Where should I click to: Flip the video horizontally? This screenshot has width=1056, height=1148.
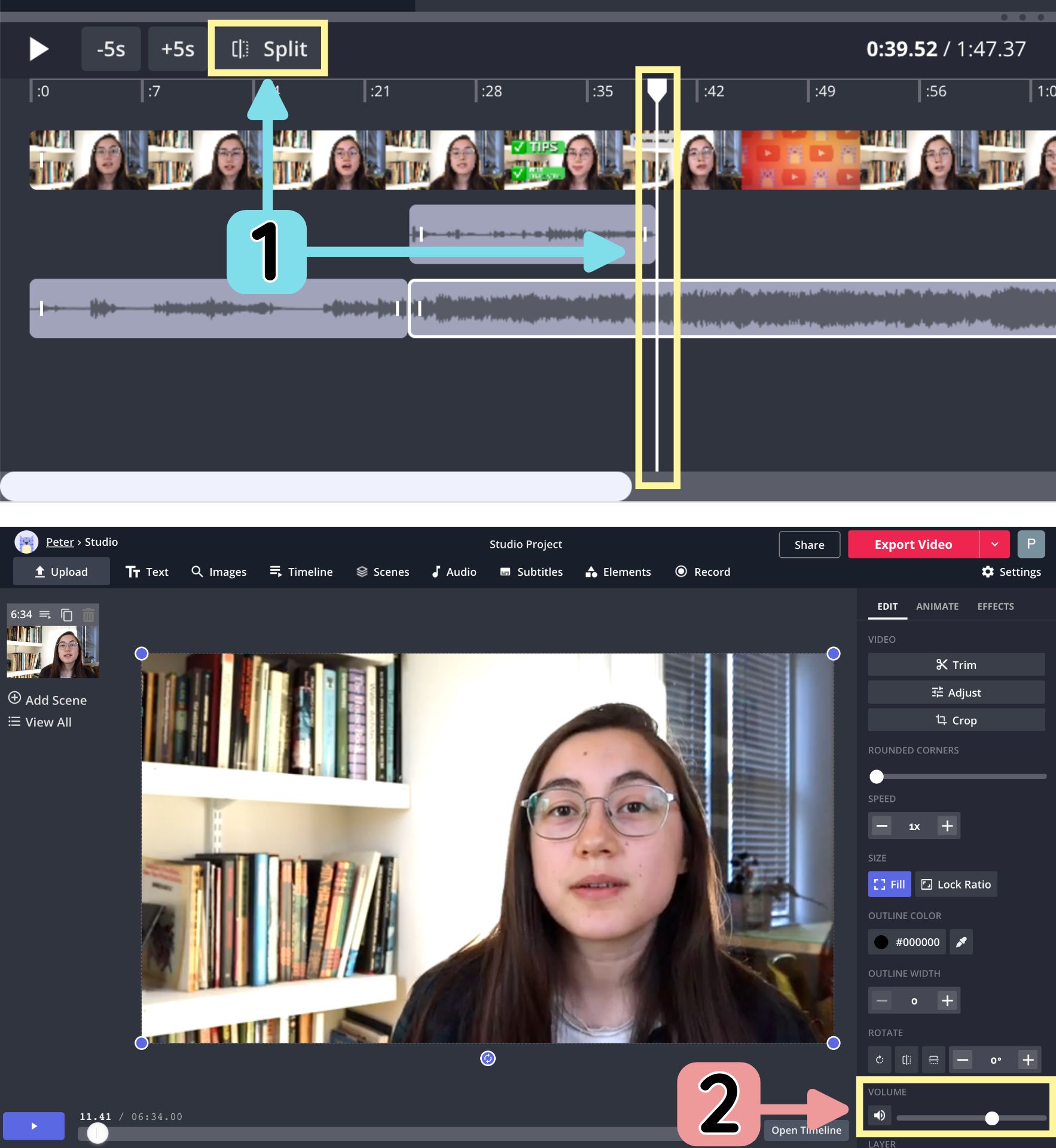click(907, 1060)
